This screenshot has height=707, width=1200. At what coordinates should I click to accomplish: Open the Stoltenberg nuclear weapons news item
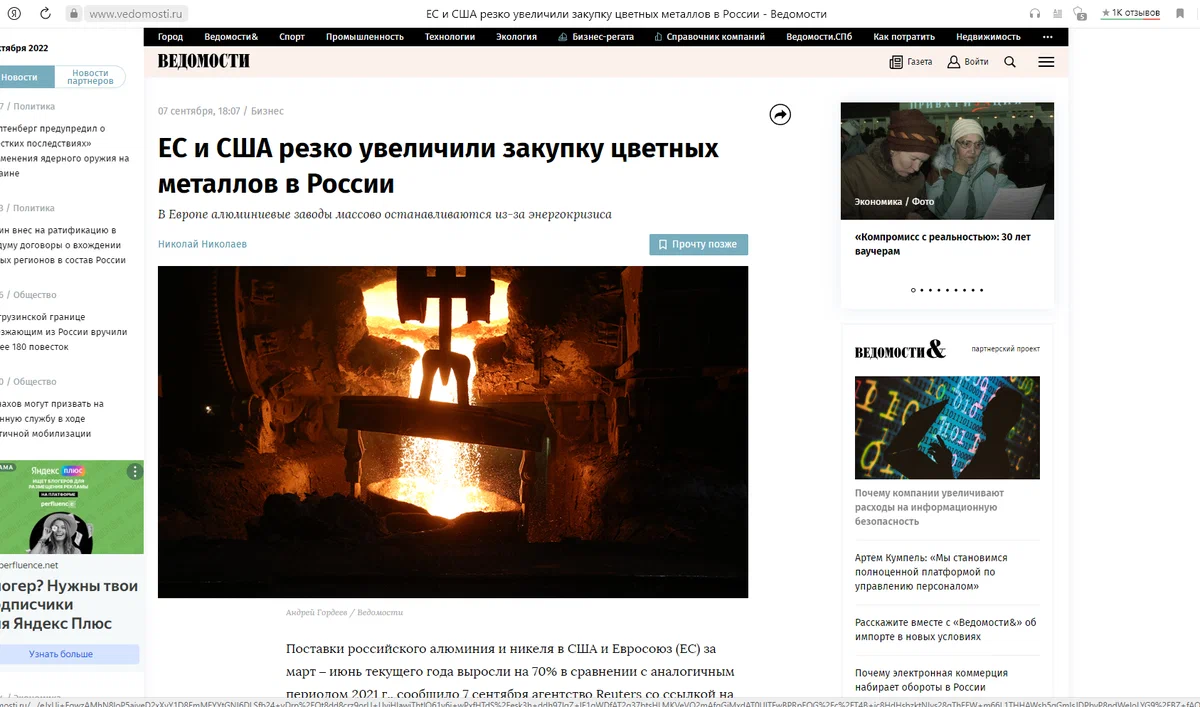click(x=65, y=150)
